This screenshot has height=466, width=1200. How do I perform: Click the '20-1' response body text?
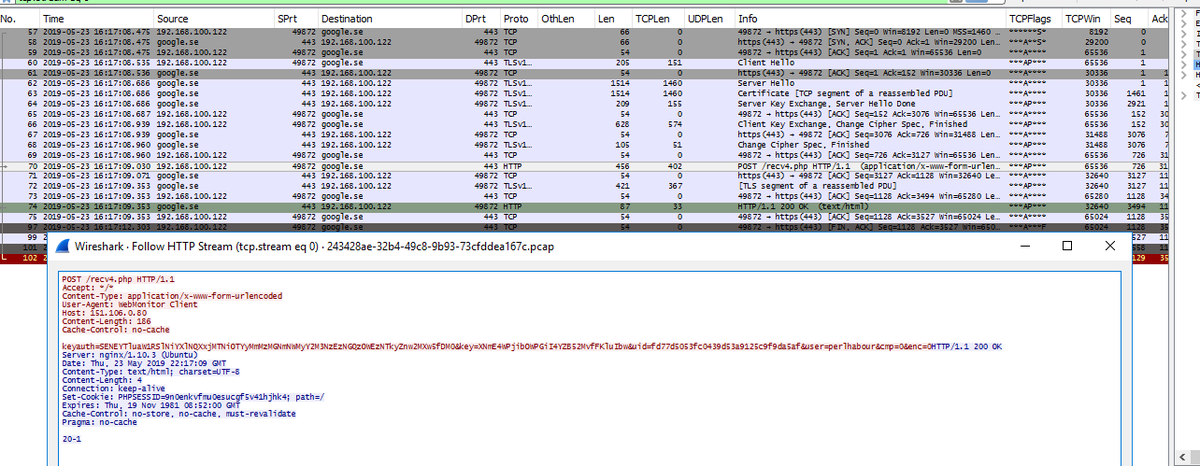coord(71,438)
